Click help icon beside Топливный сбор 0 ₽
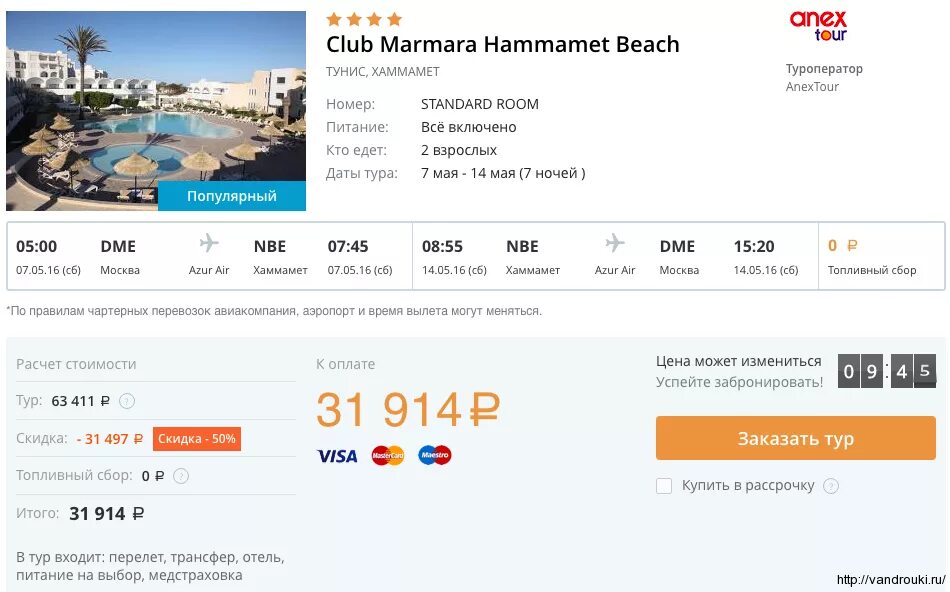This screenshot has height=592, width=950. point(180,476)
